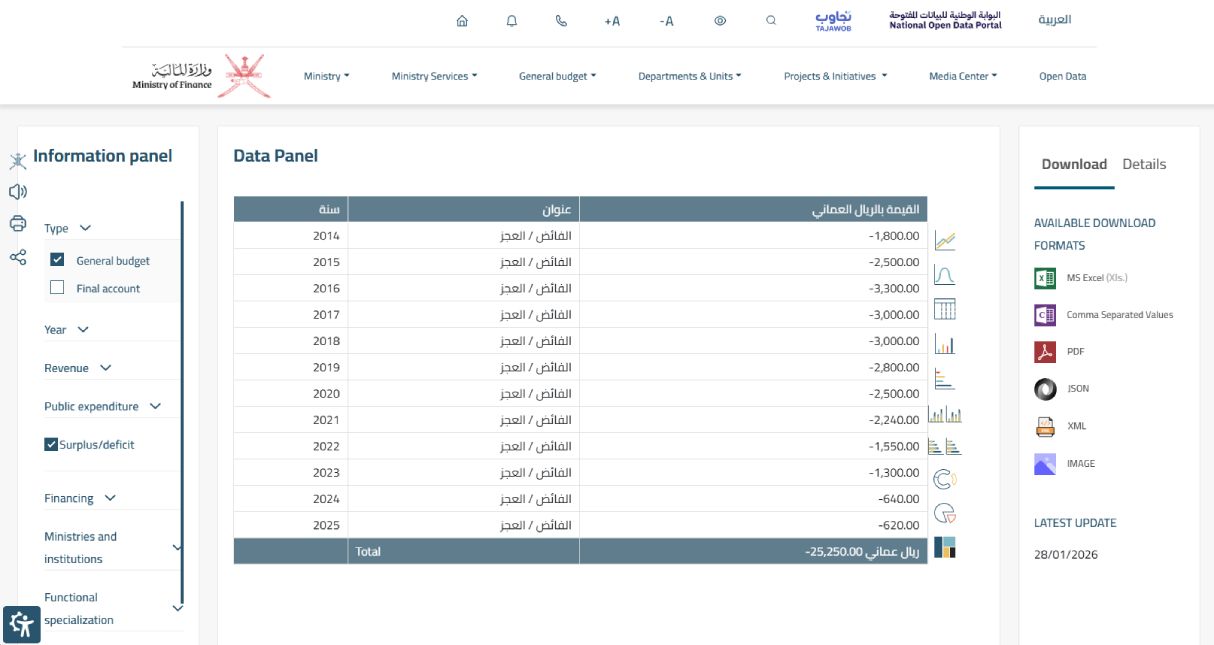Screen dimensions: 1214x645
Task: Expand the Year filter section
Action: tap(67, 329)
